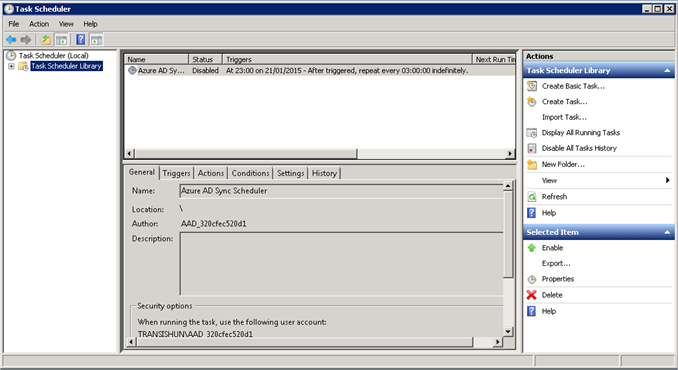The height and width of the screenshot is (370, 678).
Task: Expand the Task Scheduler Library tree node
Action: click(11, 66)
